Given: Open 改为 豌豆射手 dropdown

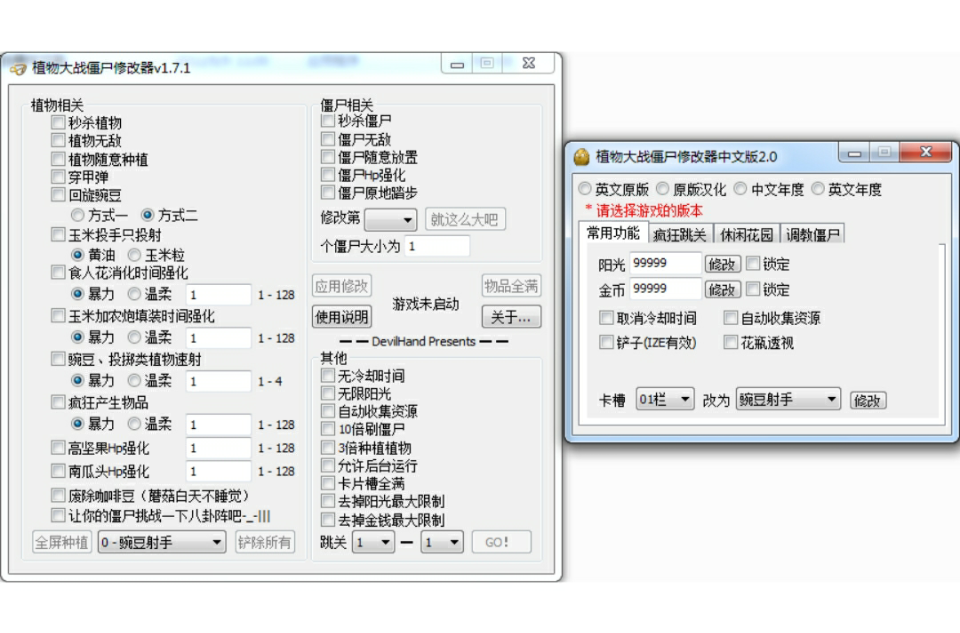Looking at the screenshot, I should pyautogui.click(x=788, y=400).
